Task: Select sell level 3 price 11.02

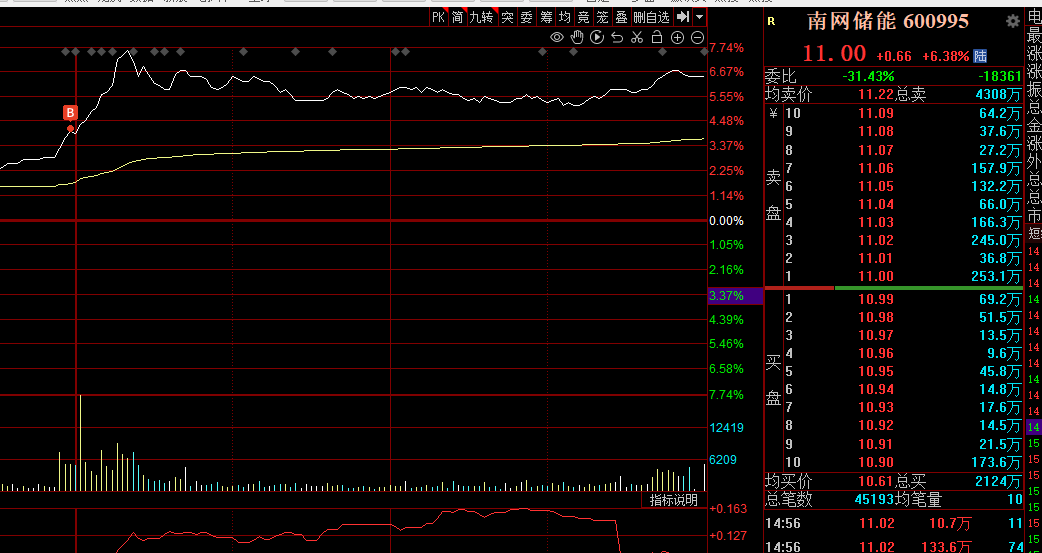Action: click(x=876, y=240)
